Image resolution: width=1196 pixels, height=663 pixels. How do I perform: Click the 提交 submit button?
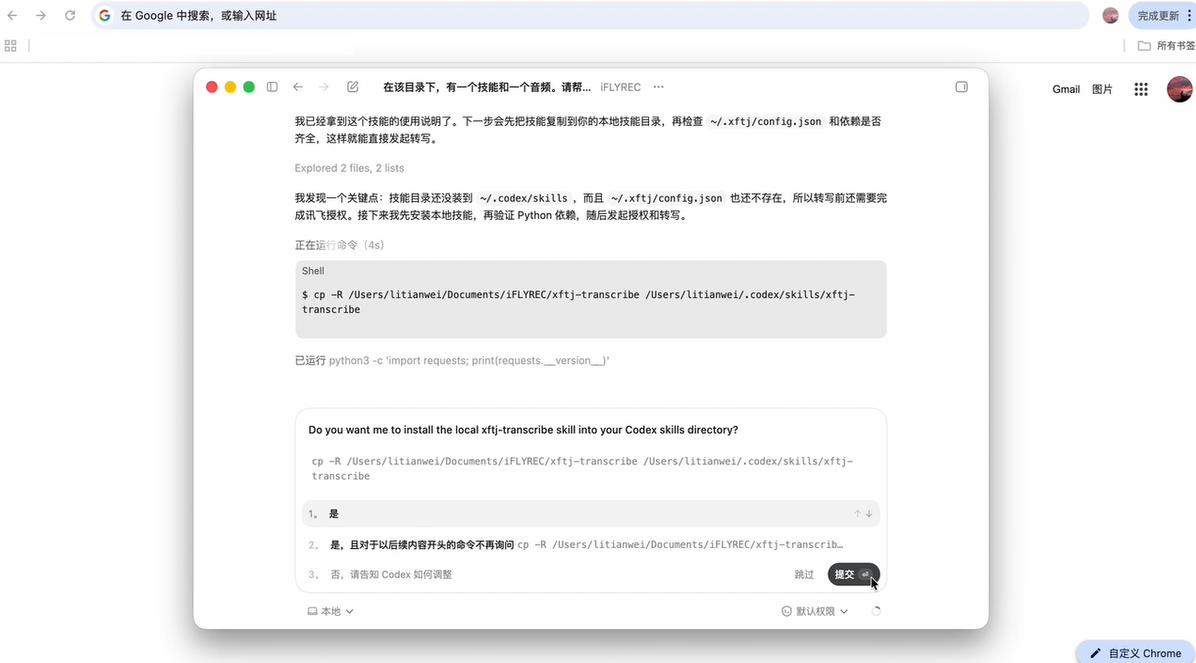click(854, 574)
